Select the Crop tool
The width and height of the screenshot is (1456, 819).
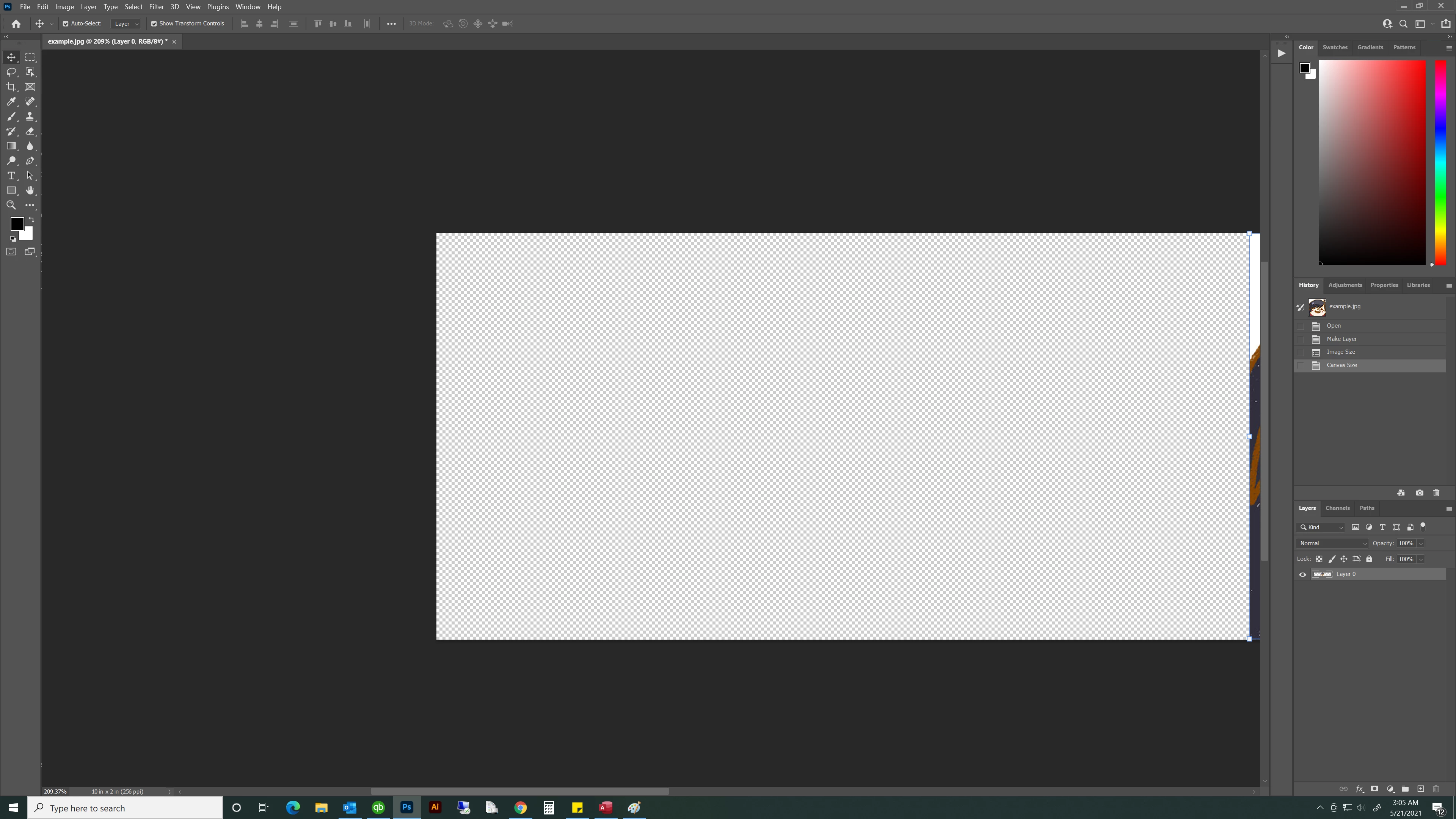pos(11,86)
